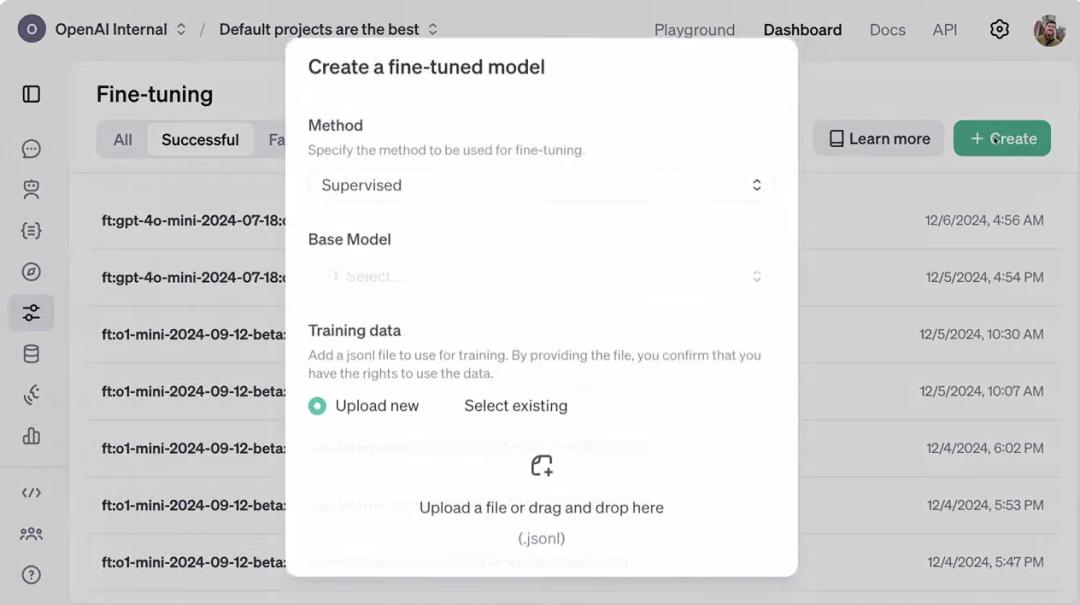Expand the Default projects selector
The image size is (1080, 605).
[x=328, y=29]
